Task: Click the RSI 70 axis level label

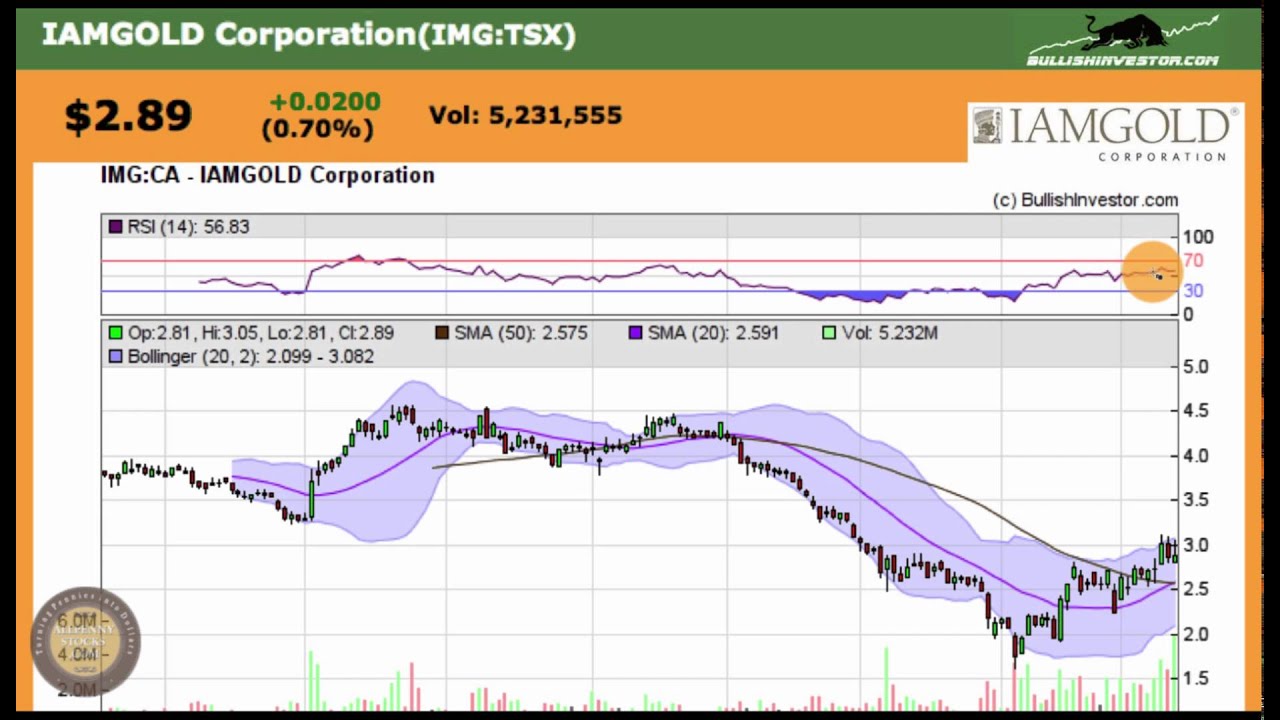Action: tap(1193, 261)
